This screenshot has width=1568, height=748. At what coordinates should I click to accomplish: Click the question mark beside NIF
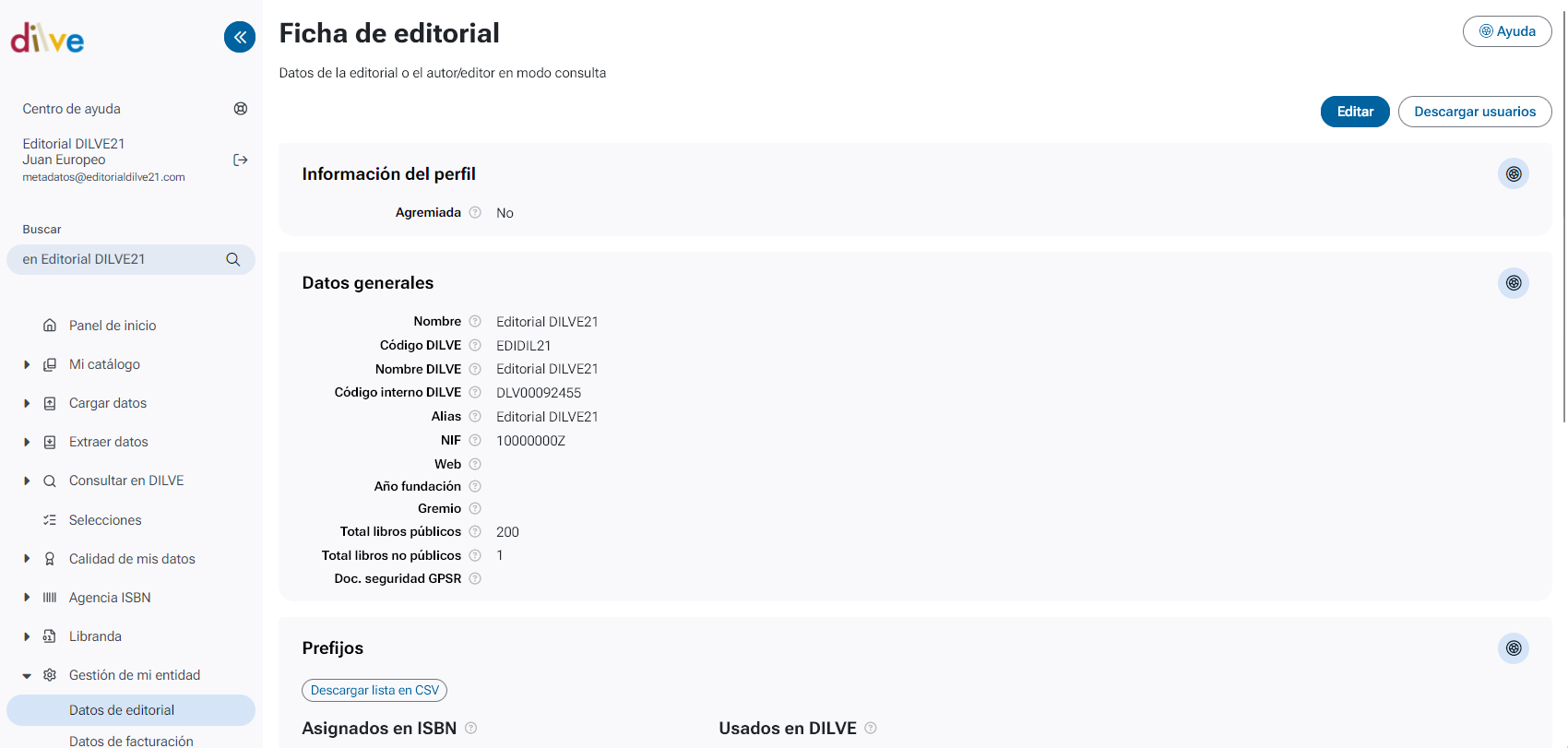coord(475,441)
